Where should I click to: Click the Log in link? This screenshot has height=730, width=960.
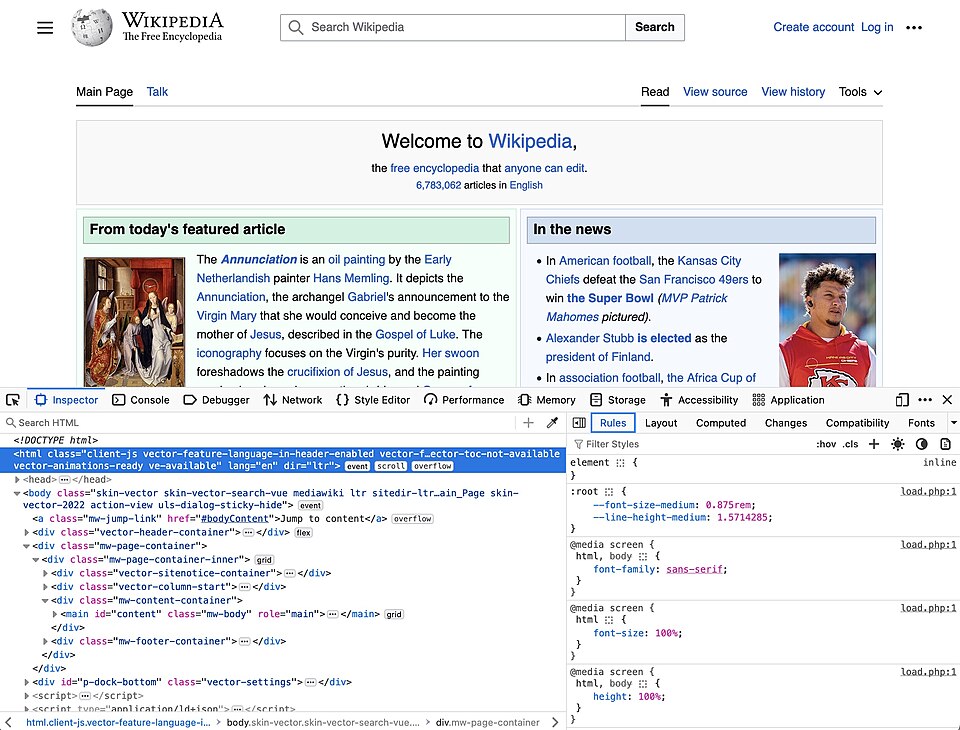click(877, 28)
